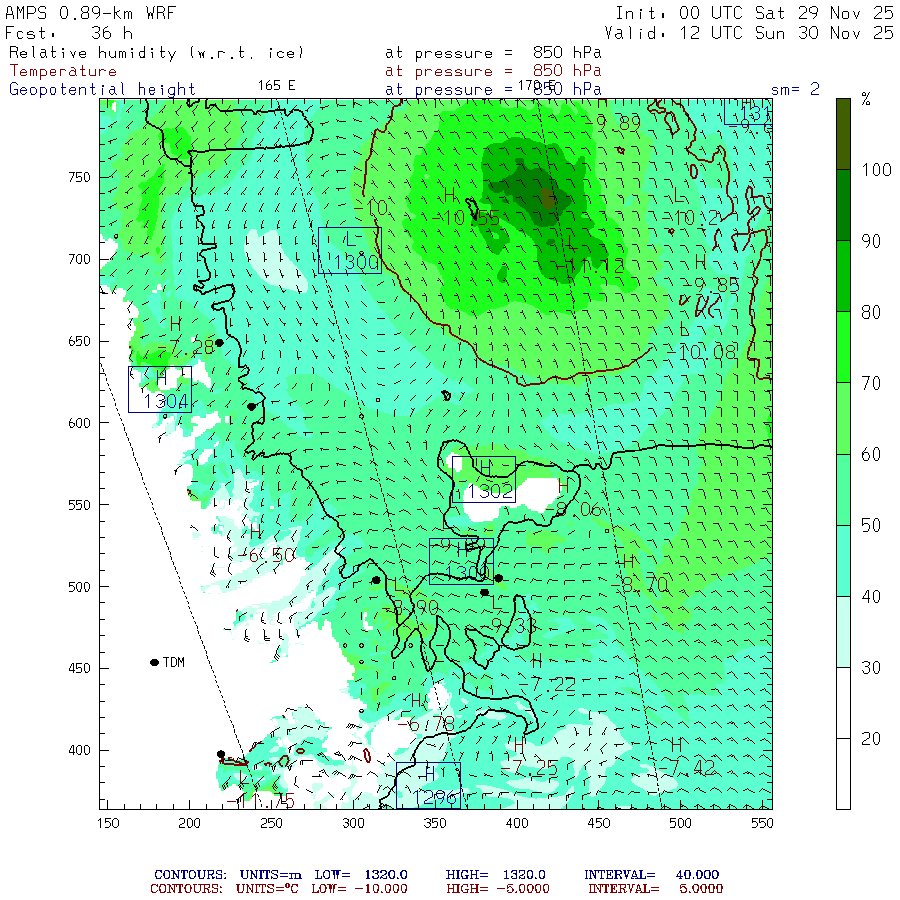The height and width of the screenshot is (900, 900).
Task: Click the 'TDM' station label
Action: pyautogui.click(x=174, y=662)
